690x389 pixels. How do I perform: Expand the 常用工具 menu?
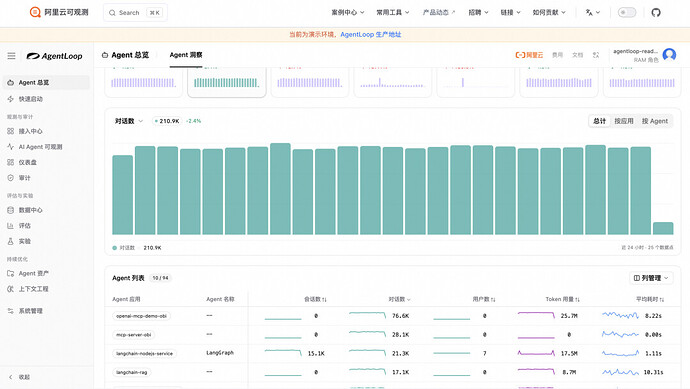(x=393, y=12)
